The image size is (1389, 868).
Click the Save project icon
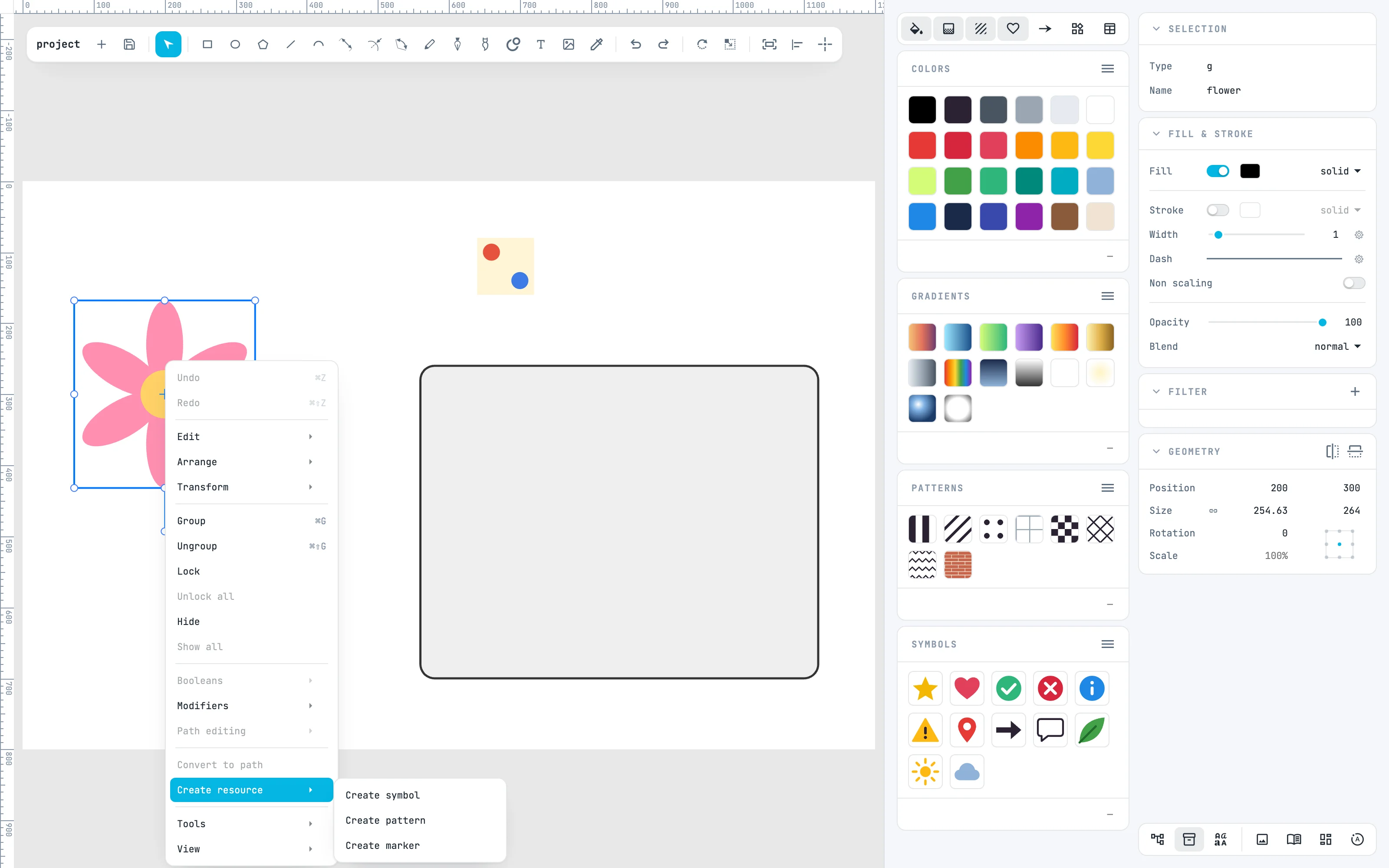pyautogui.click(x=129, y=44)
